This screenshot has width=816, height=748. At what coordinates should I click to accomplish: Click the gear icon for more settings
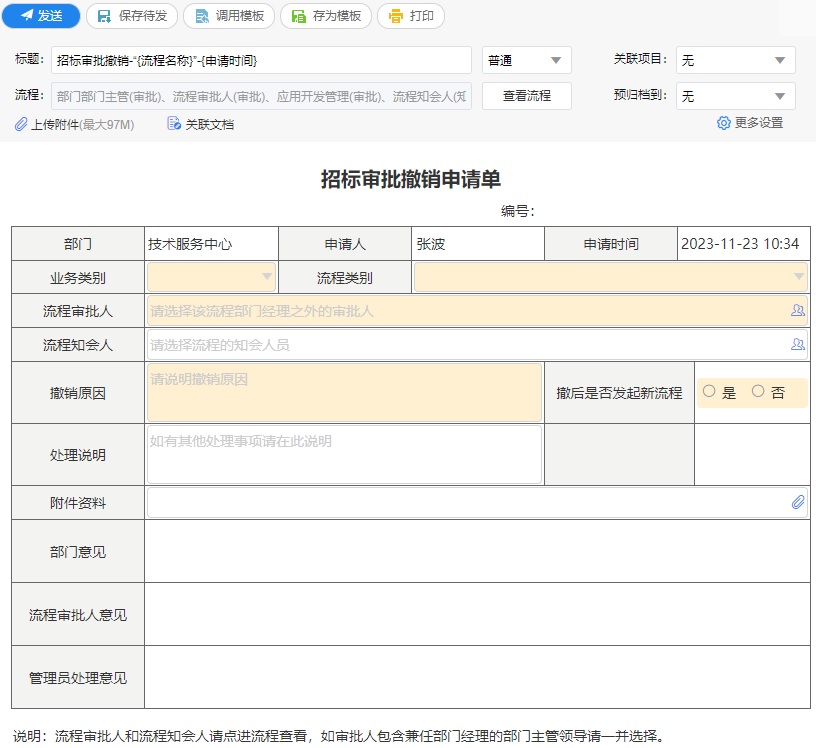coord(723,123)
